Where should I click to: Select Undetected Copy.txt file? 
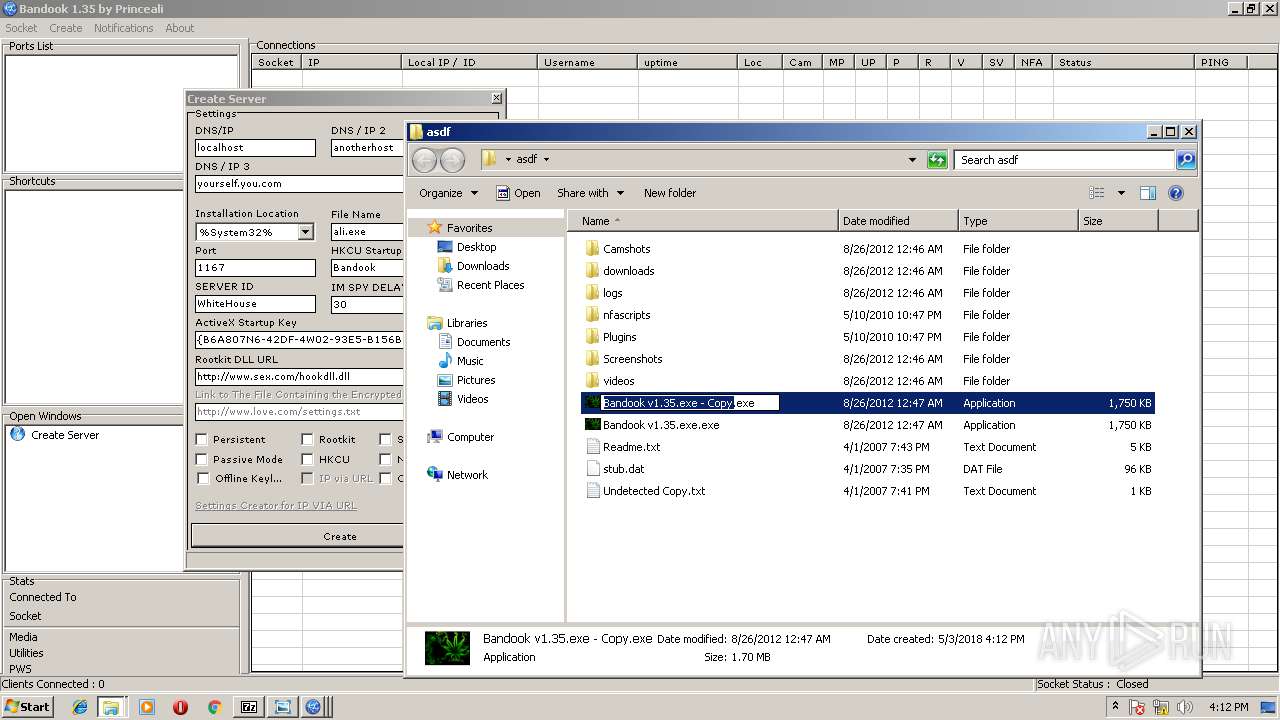654,491
